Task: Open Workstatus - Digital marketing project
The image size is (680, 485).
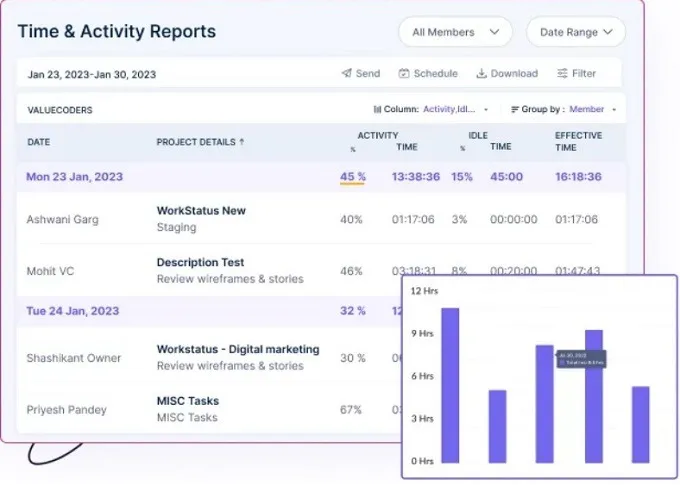Action: coord(238,350)
